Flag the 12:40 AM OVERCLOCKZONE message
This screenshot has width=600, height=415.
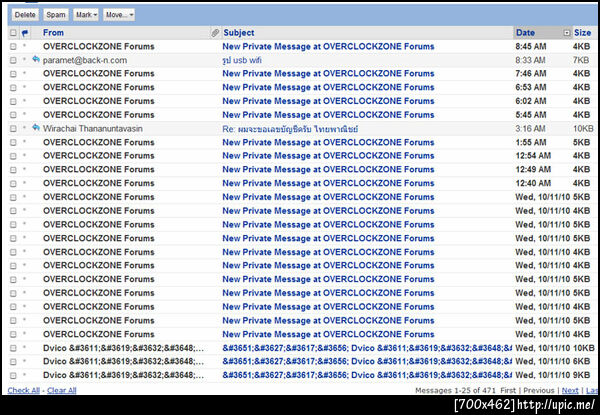(x=25, y=182)
